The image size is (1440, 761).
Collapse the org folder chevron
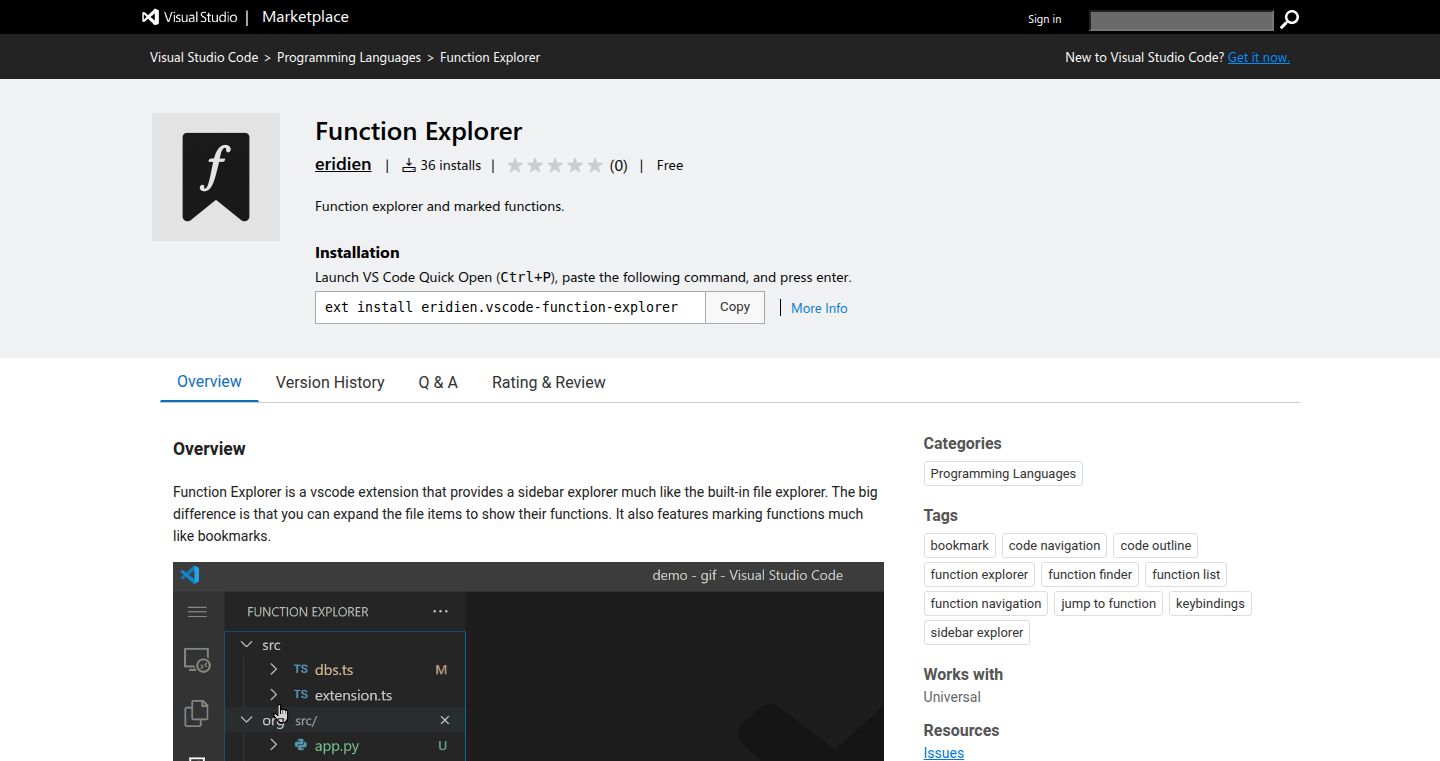(x=247, y=720)
